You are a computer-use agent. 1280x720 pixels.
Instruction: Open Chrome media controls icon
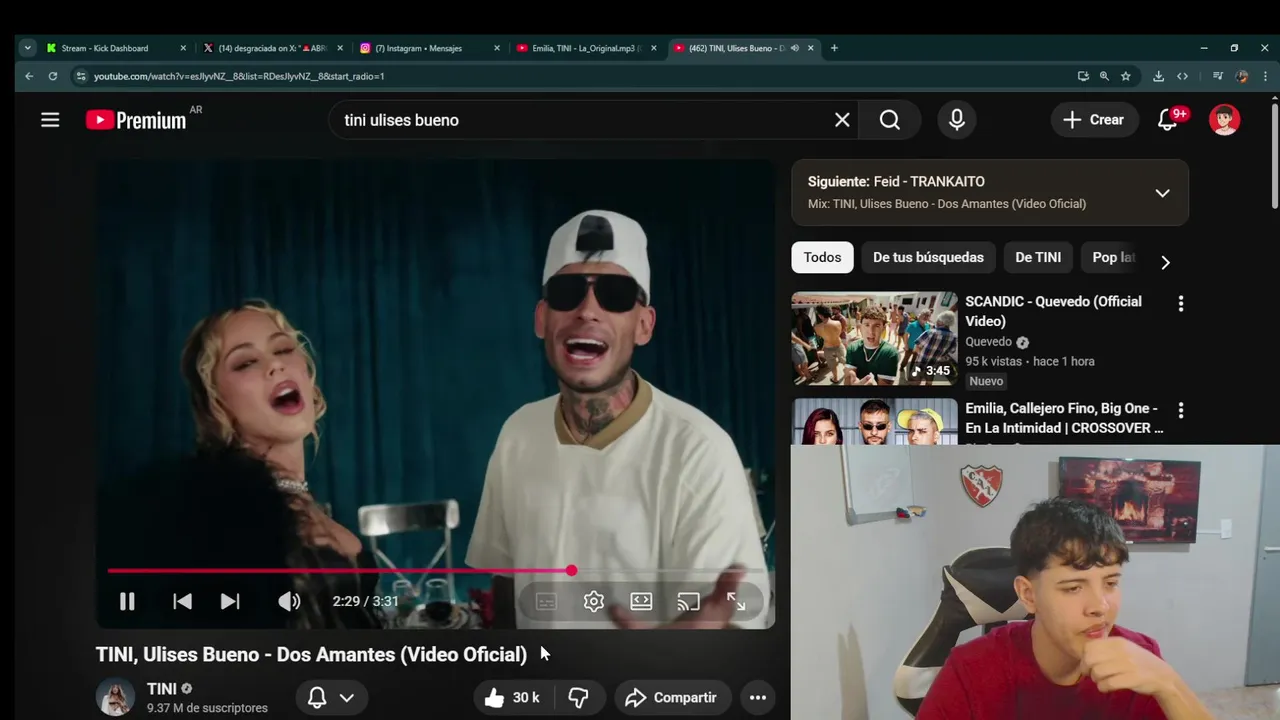[1217, 76]
